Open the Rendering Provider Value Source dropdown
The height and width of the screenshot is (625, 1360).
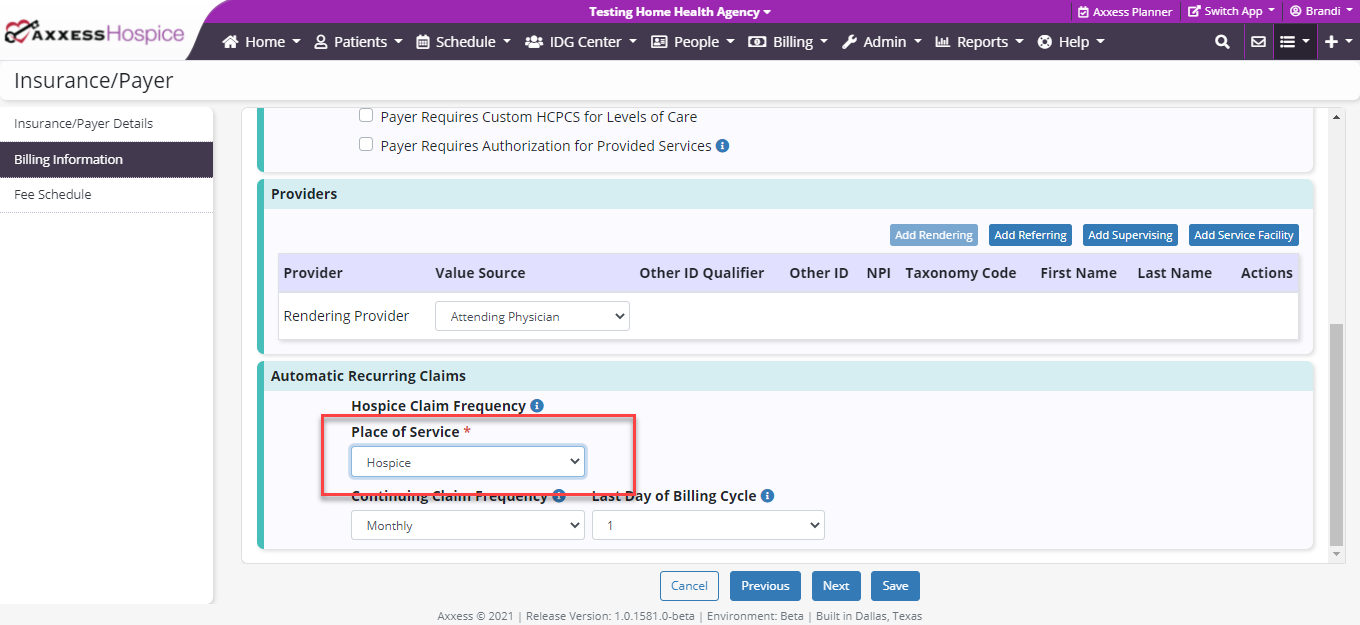pyautogui.click(x=532, y=316)
